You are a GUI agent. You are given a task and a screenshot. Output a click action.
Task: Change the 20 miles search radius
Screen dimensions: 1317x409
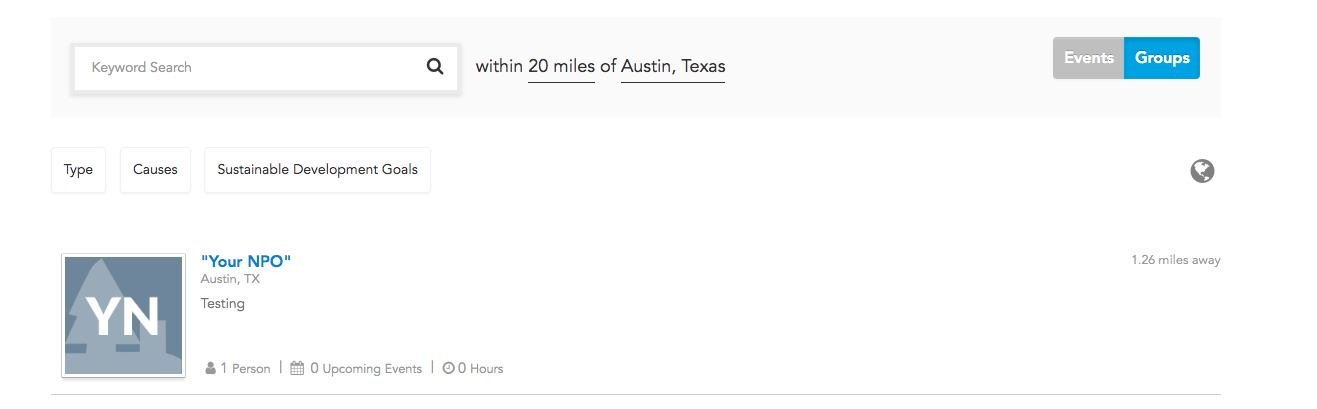562,67
